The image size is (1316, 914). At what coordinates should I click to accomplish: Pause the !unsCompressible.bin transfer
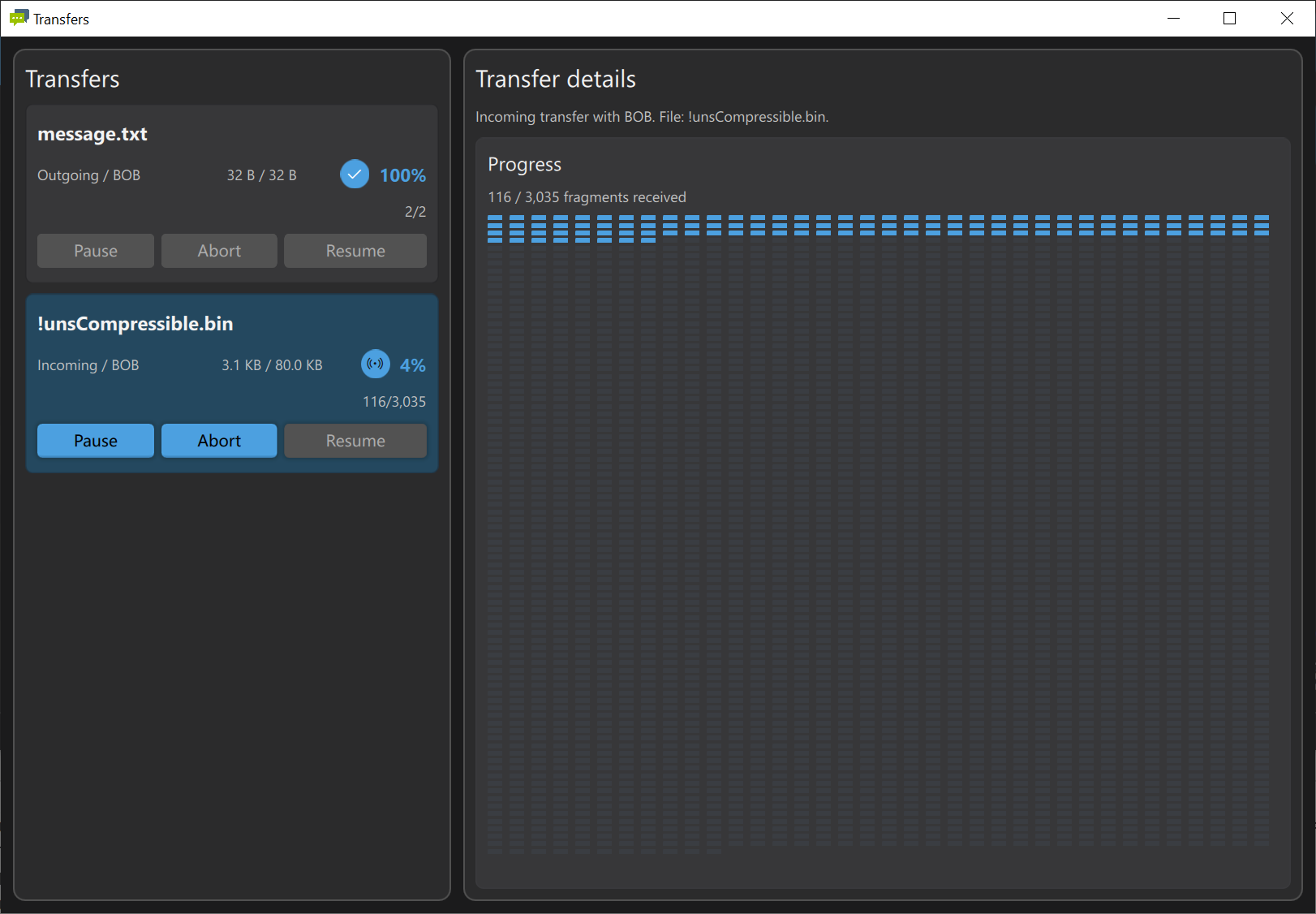click(x=96, y=441)
